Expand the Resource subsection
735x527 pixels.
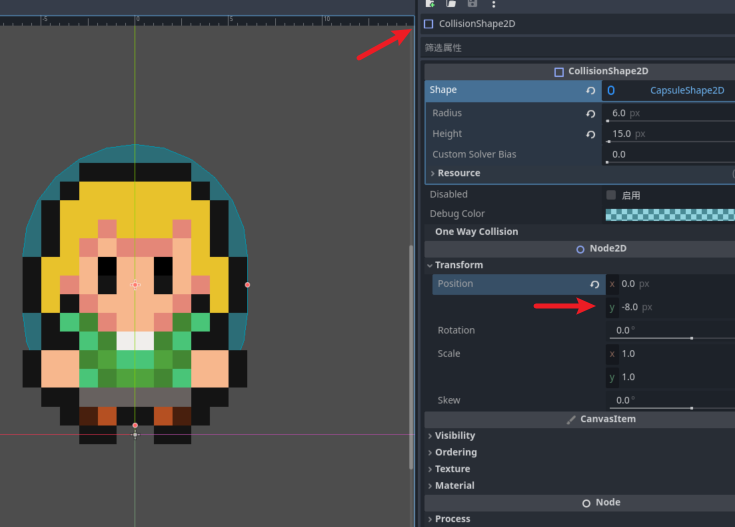coord(458,173)
